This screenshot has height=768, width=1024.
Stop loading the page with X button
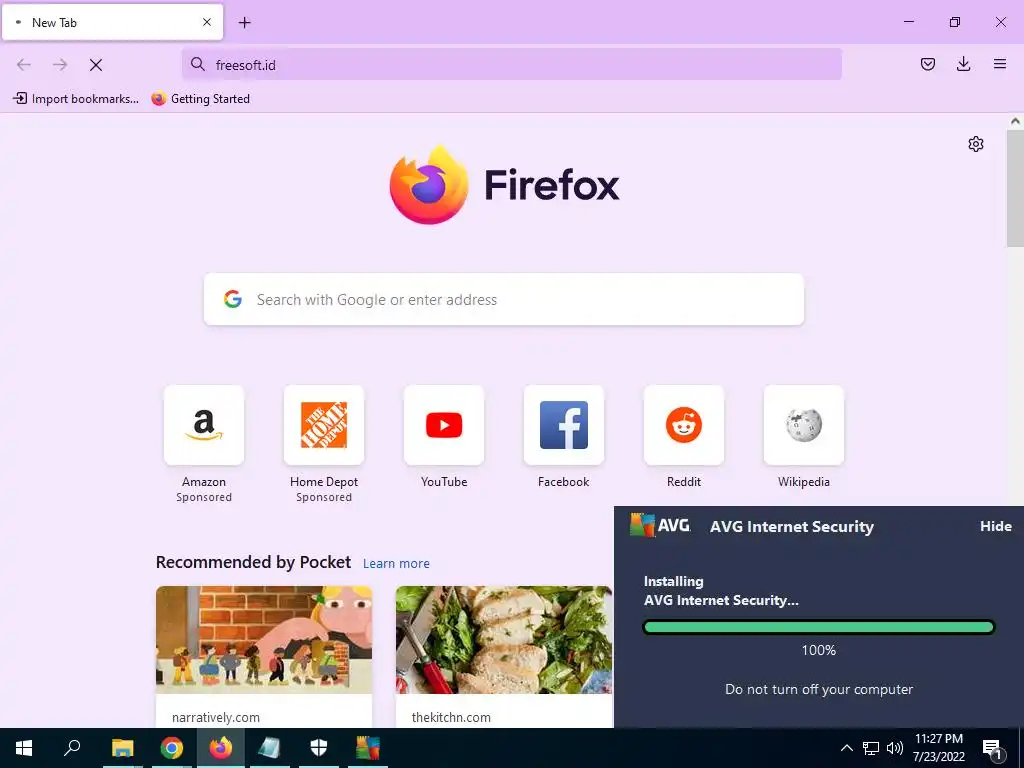pyautogui.click(x=95, y=65)
